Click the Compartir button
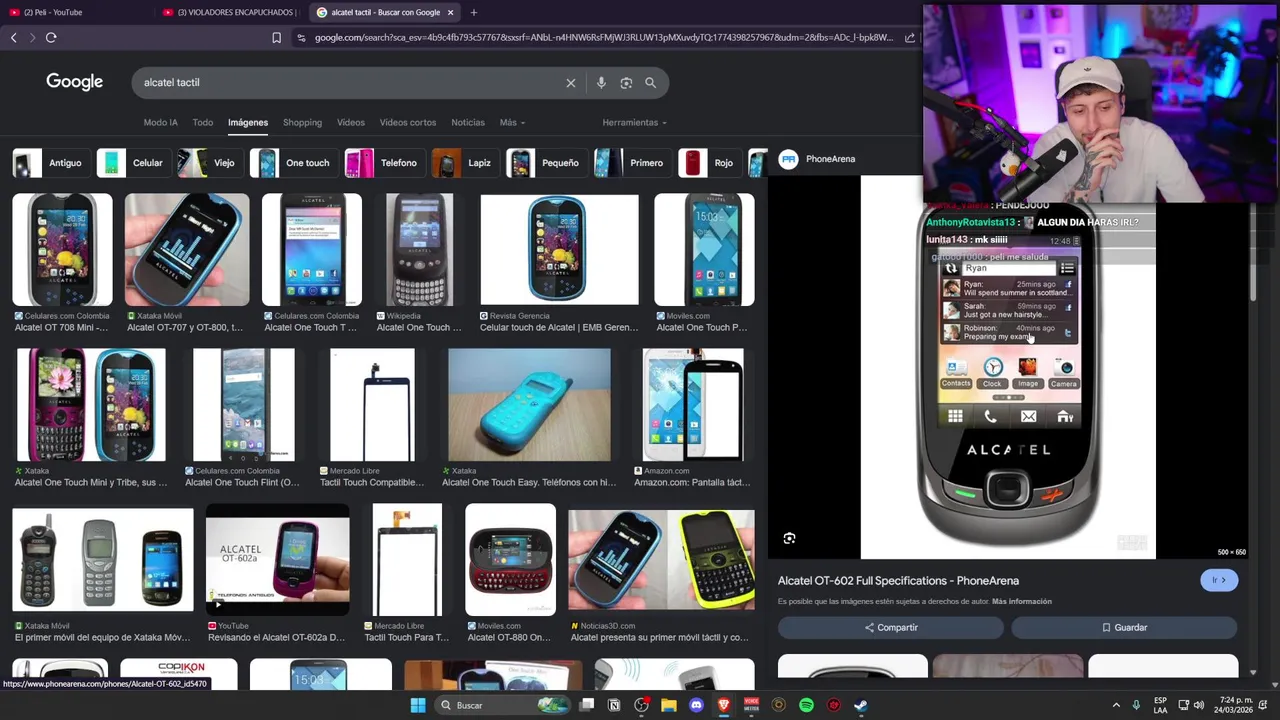Viewport: 1280px width, 720px height. point(891,628)
